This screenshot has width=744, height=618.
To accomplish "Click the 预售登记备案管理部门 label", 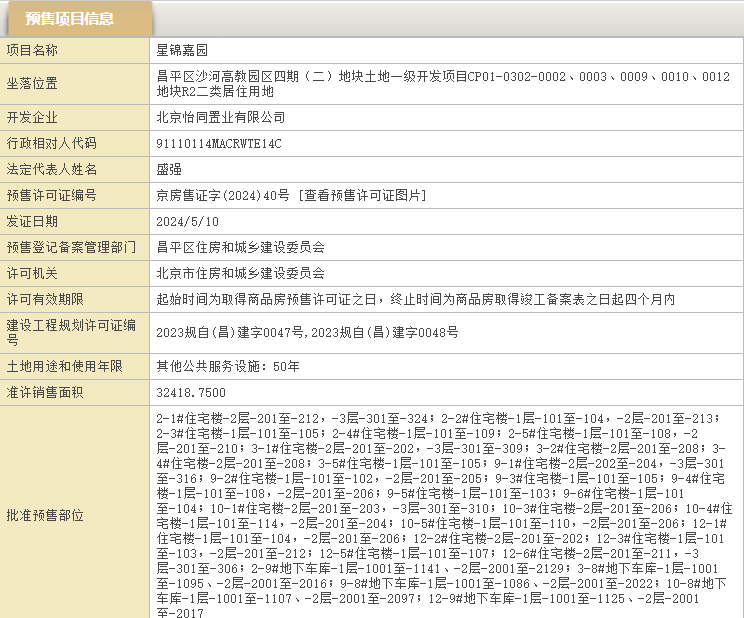I will click(x=71, y=247).
